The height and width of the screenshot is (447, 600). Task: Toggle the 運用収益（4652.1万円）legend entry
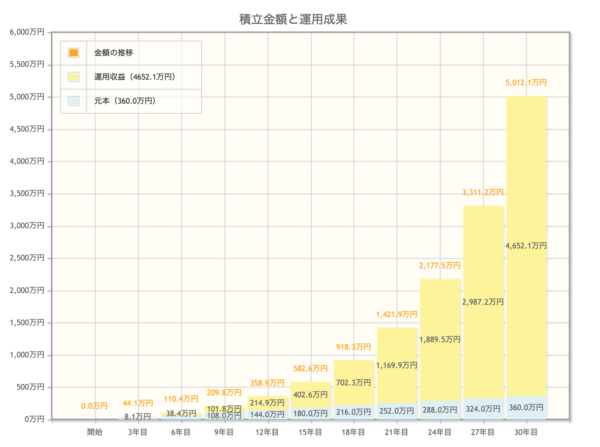point(135,76)
